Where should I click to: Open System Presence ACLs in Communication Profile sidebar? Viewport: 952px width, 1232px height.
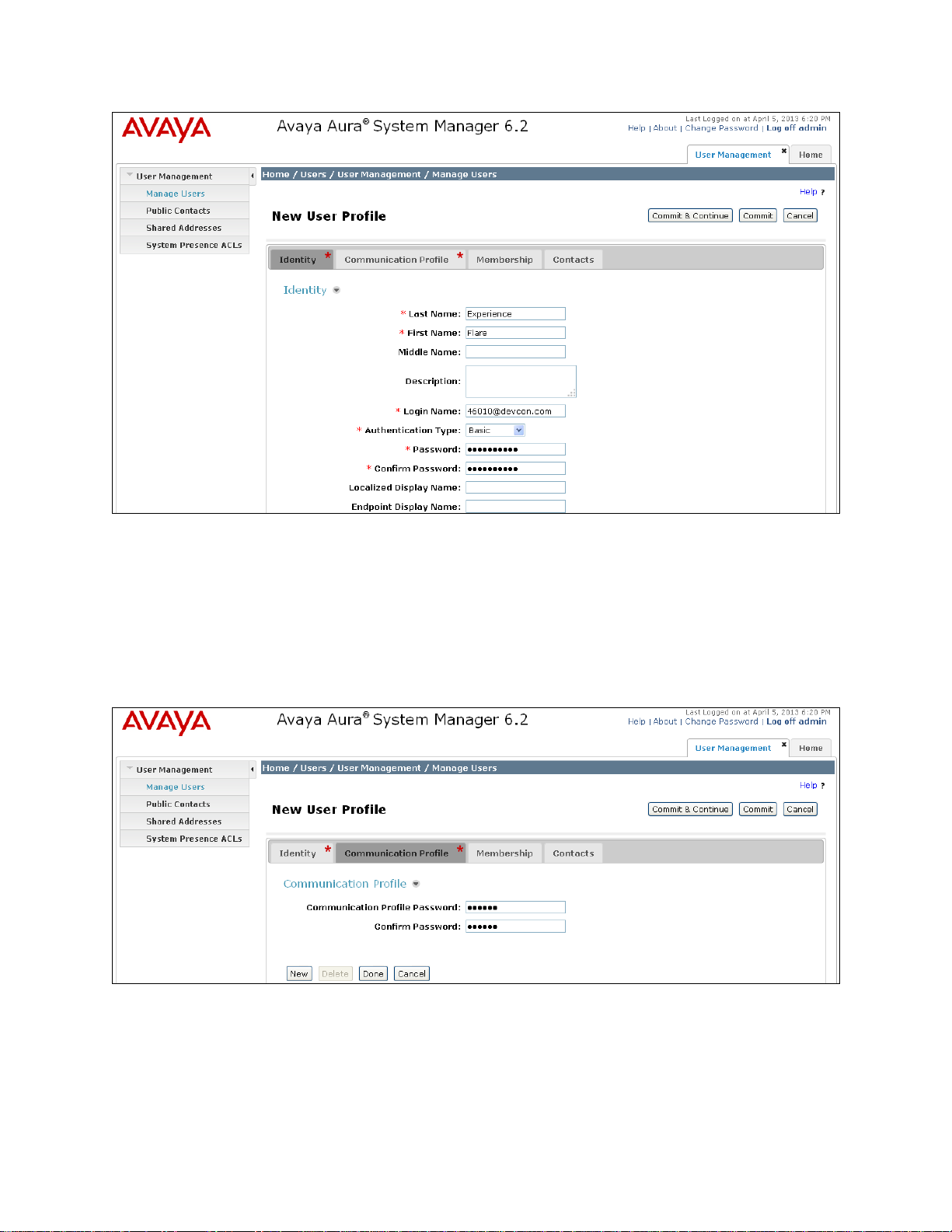click(194, 839)
